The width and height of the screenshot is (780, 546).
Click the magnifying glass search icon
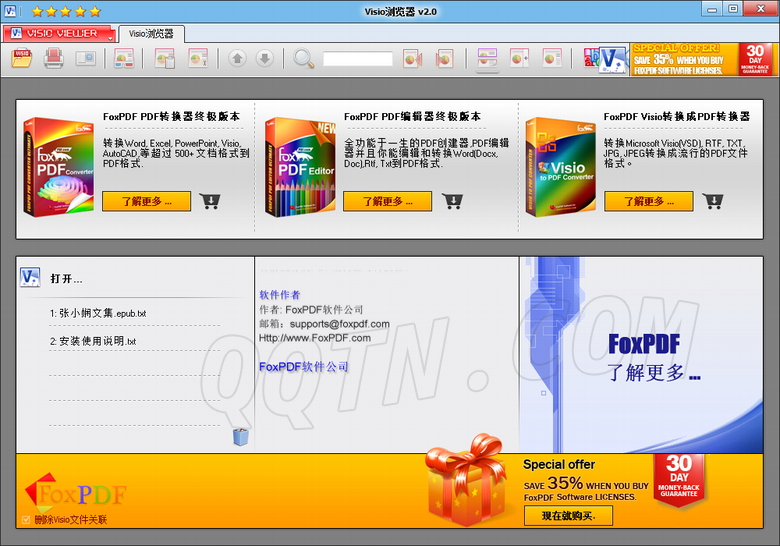pyautogui.click(x=303, y=58)
